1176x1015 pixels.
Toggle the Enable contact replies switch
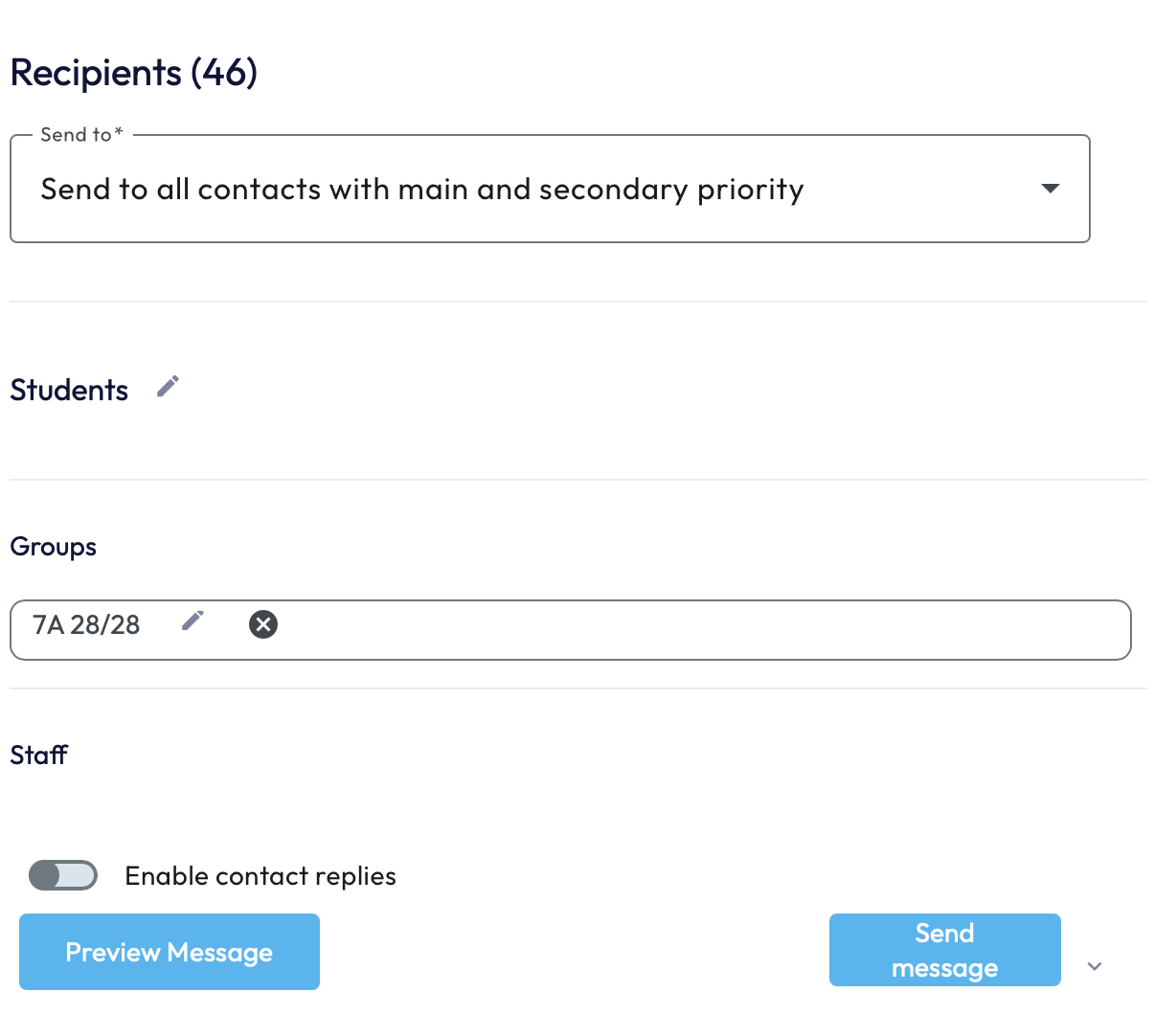click(63, 875)
